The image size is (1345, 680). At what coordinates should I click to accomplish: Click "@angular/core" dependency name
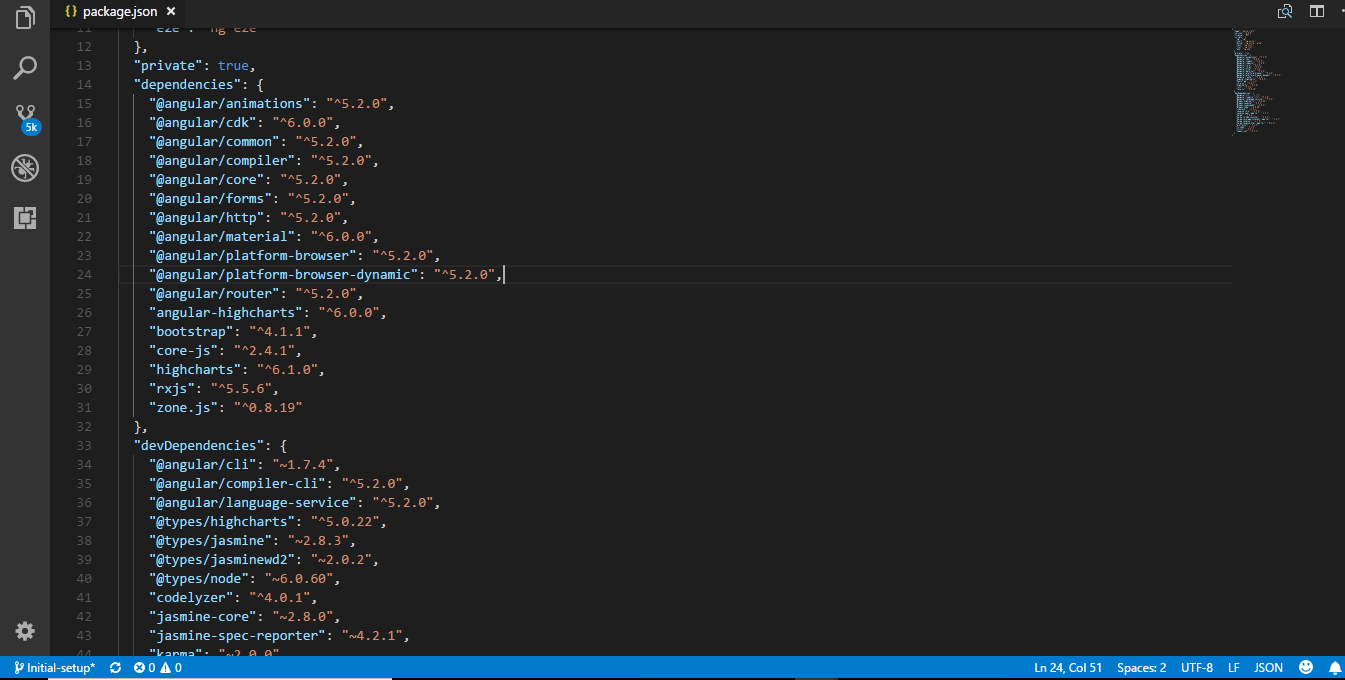coord(207,180)
